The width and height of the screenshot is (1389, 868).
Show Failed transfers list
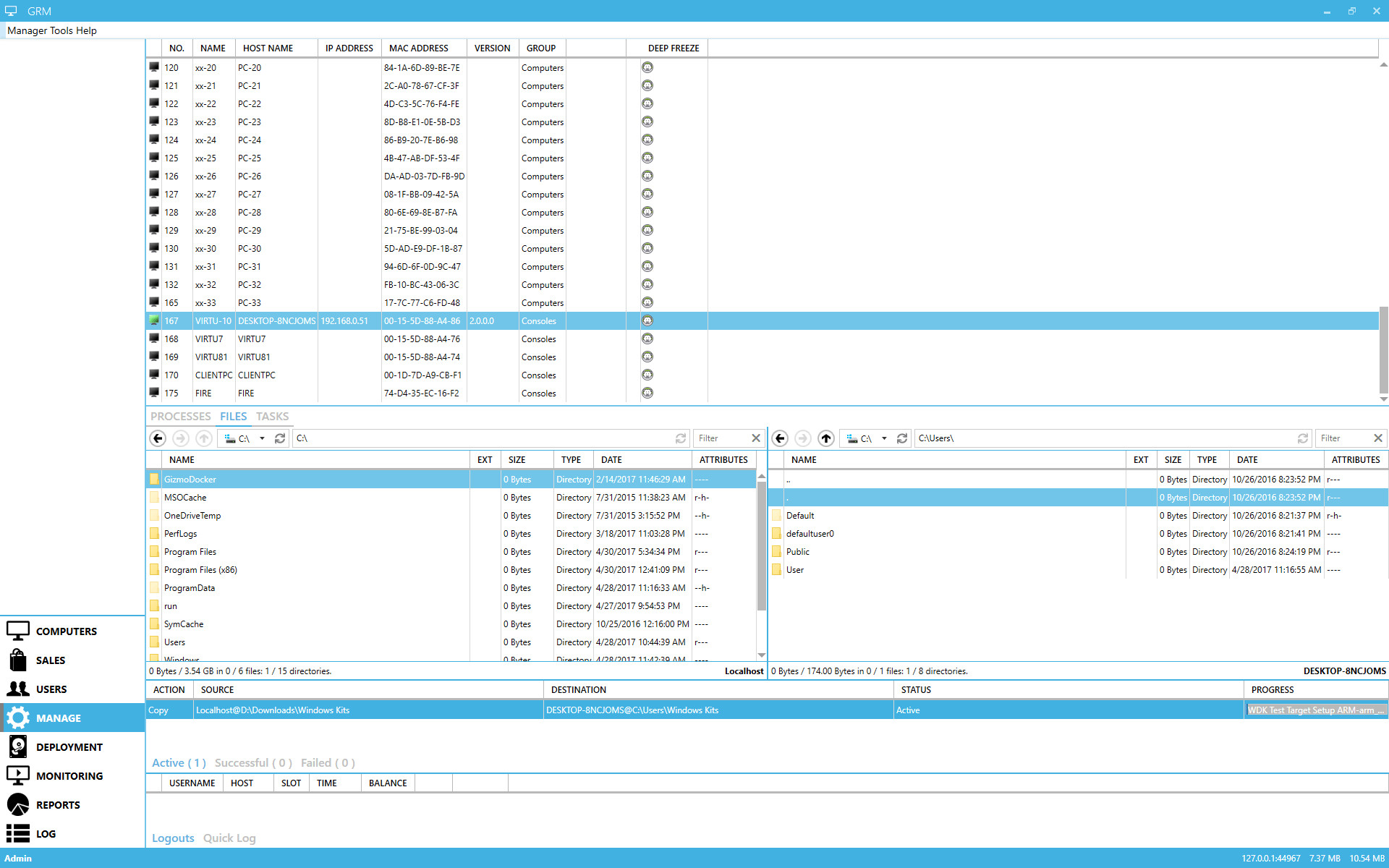point(327,762)
